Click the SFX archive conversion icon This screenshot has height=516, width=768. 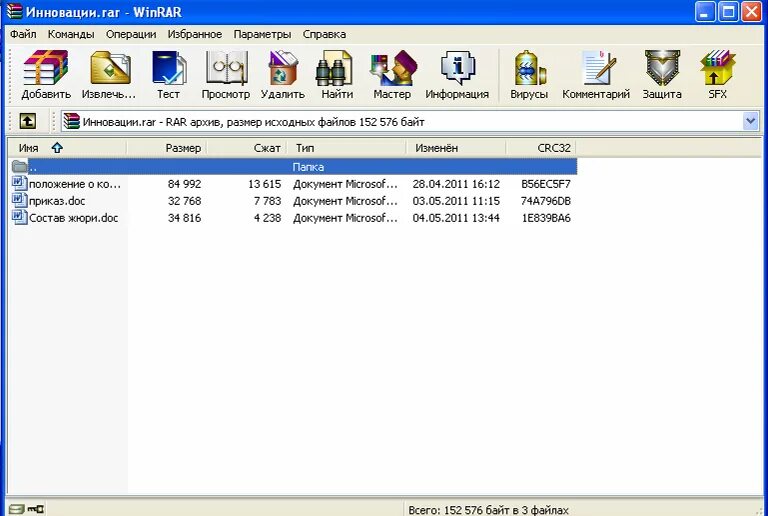[x=718, y=75]
